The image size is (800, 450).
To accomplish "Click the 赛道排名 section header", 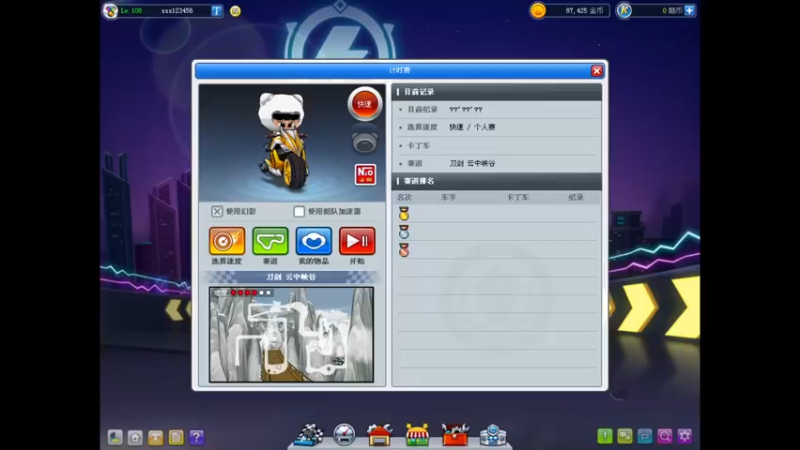I will click(497, 181).
